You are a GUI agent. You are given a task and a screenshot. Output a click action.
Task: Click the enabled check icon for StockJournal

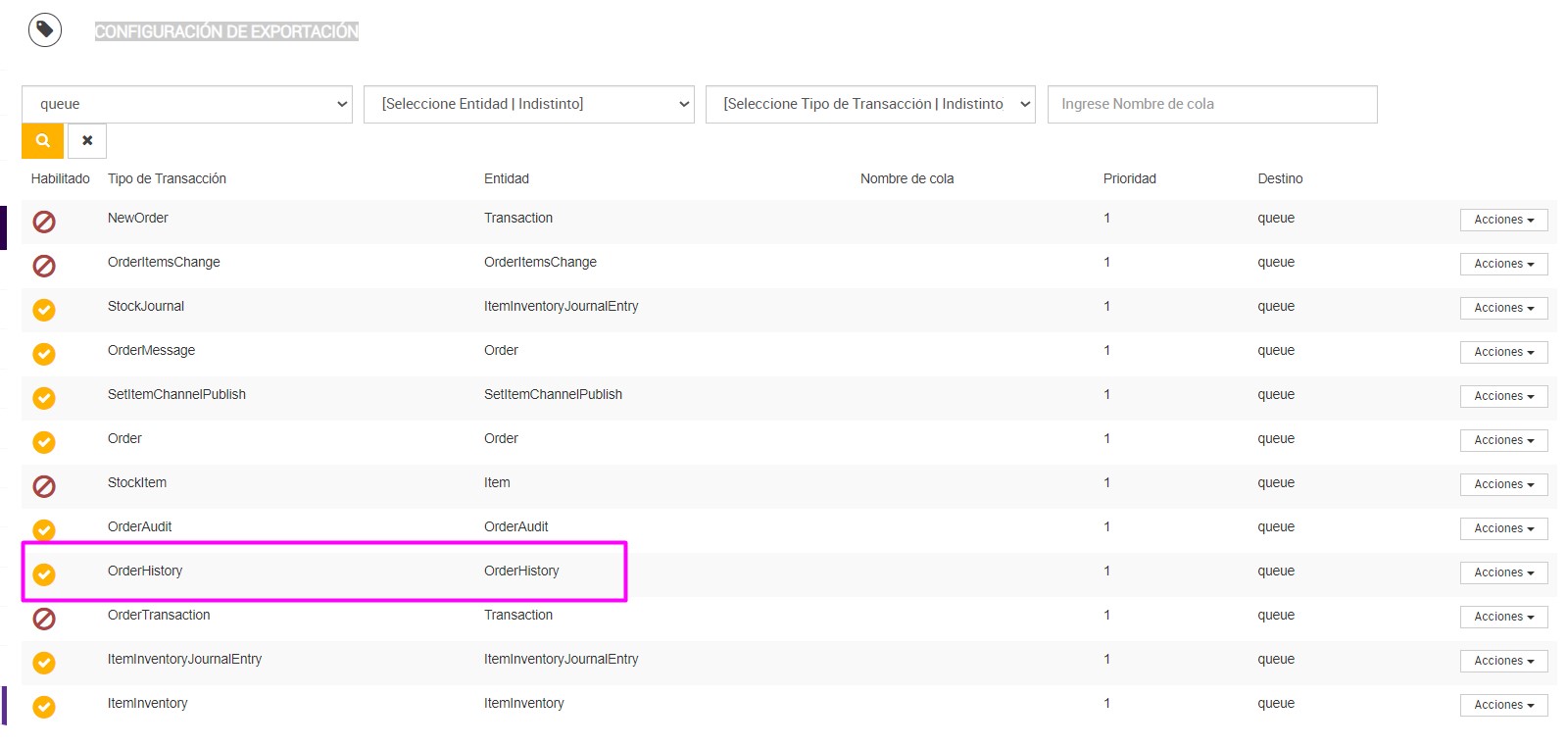(44, 310)
